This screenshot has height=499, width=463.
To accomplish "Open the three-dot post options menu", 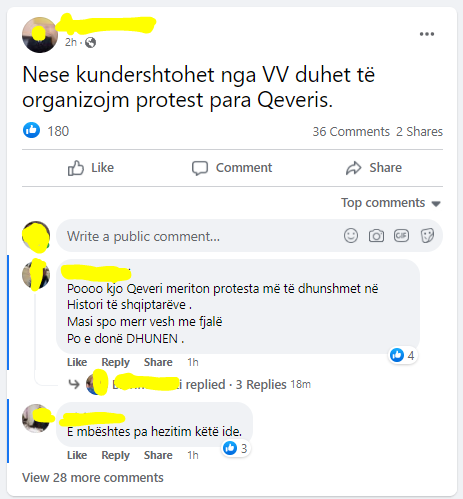I will tap(427, 34).
